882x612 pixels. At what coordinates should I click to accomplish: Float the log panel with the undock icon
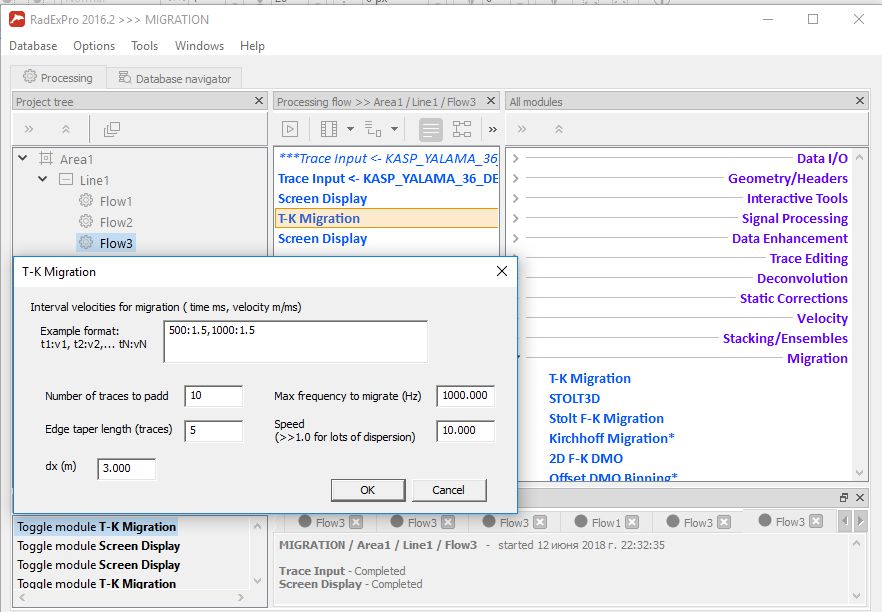click(844, 497)
